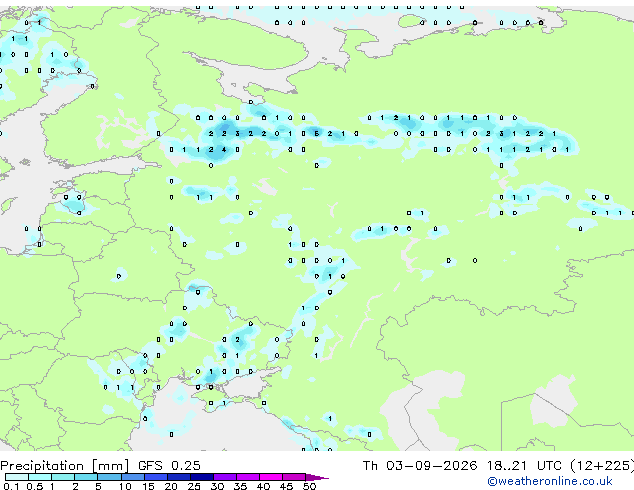Screen dimensions: 634x490
Task: Click the '50' legend scale label
Action: (310, 486)
